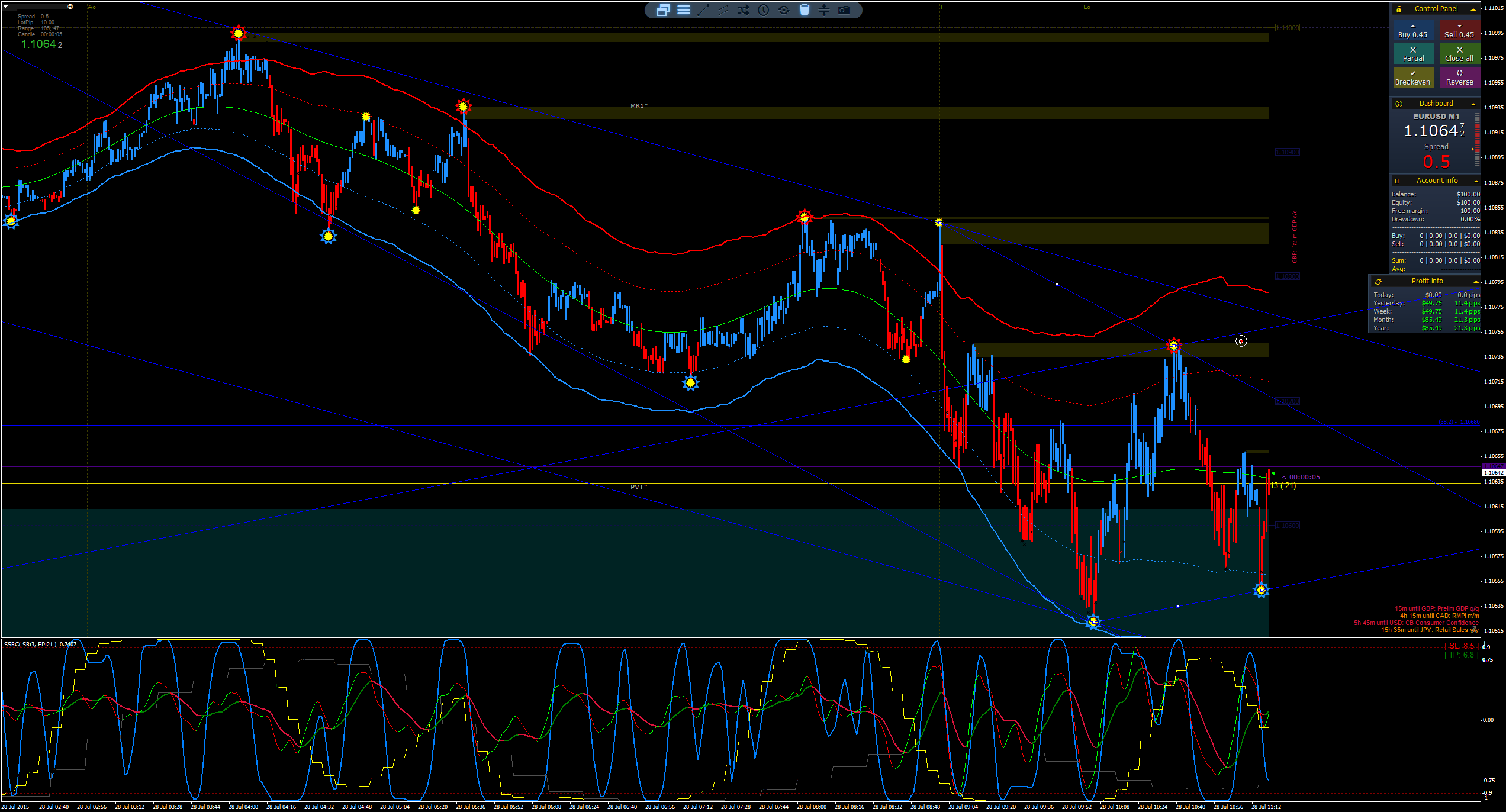Click the vertical scale compress icon
The image size is (1506, 812).
824,10
